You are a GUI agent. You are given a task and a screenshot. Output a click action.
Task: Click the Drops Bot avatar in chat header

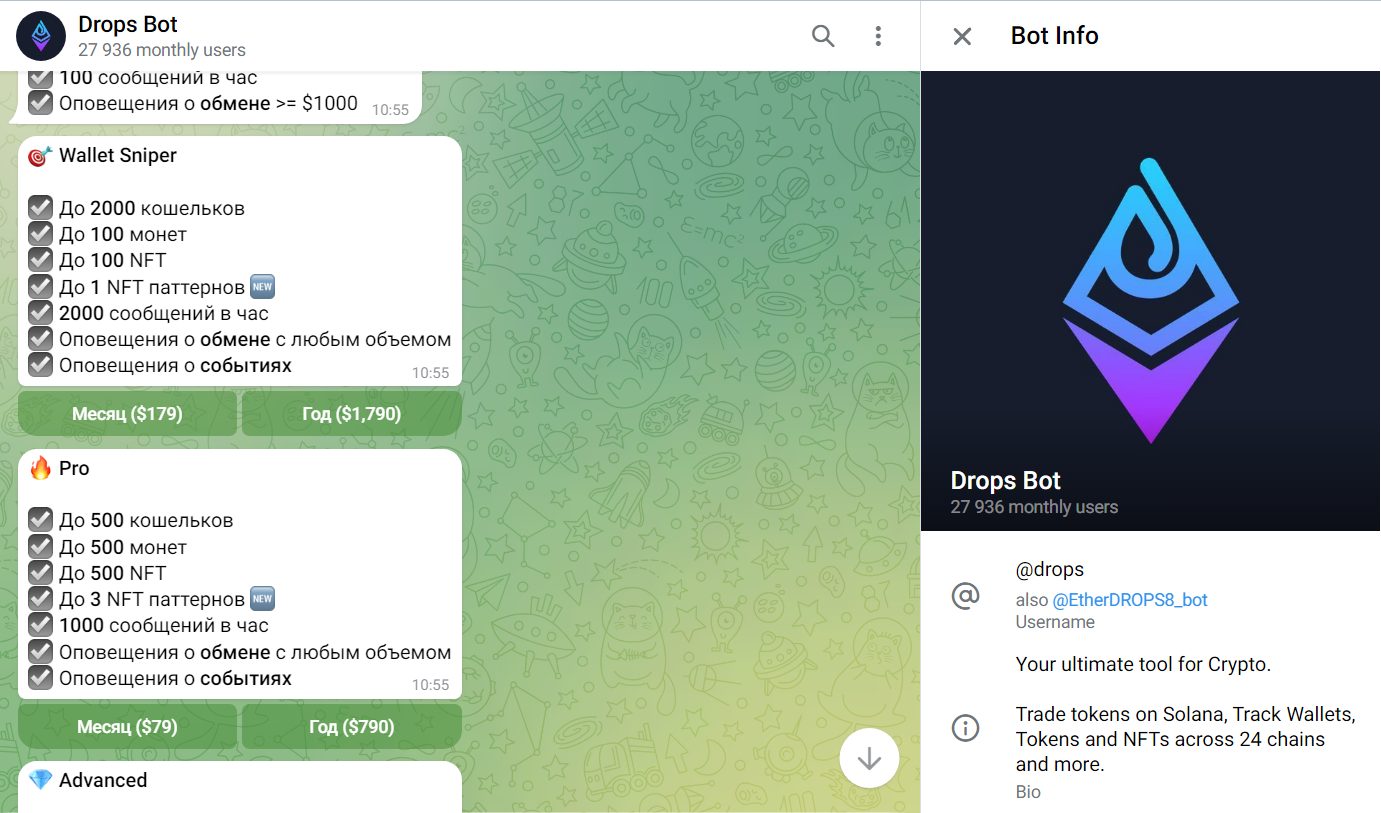point(41,36)
